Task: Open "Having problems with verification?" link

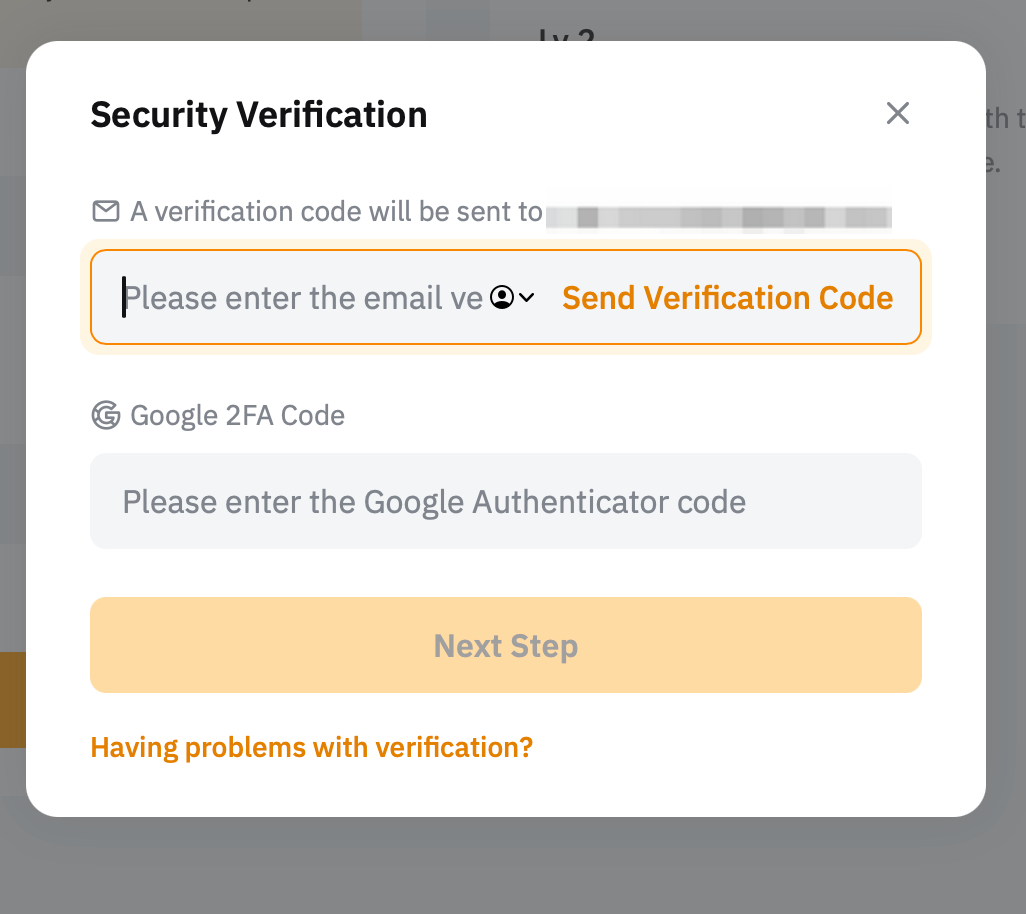Action: click(x=311, y=747)
